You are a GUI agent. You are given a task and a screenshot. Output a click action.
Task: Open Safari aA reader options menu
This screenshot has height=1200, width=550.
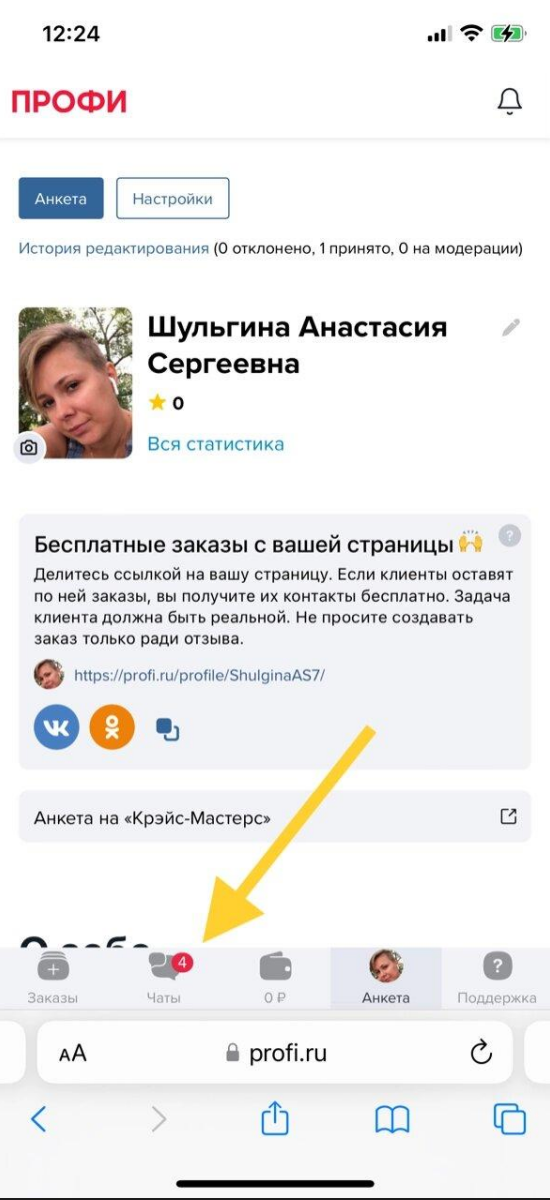72,1053
